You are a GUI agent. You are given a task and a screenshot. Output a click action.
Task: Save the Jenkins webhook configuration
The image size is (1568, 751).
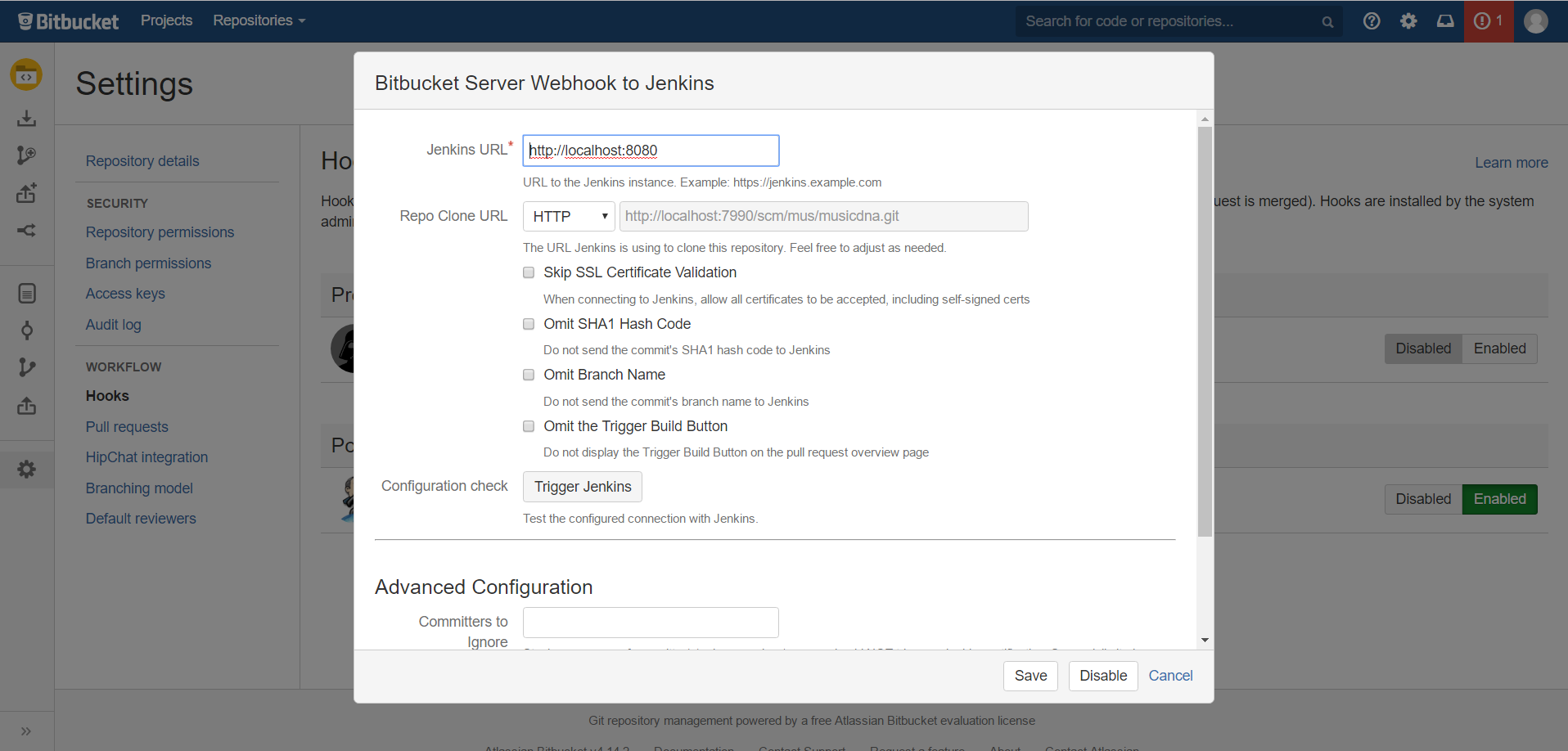(1030, 676)
